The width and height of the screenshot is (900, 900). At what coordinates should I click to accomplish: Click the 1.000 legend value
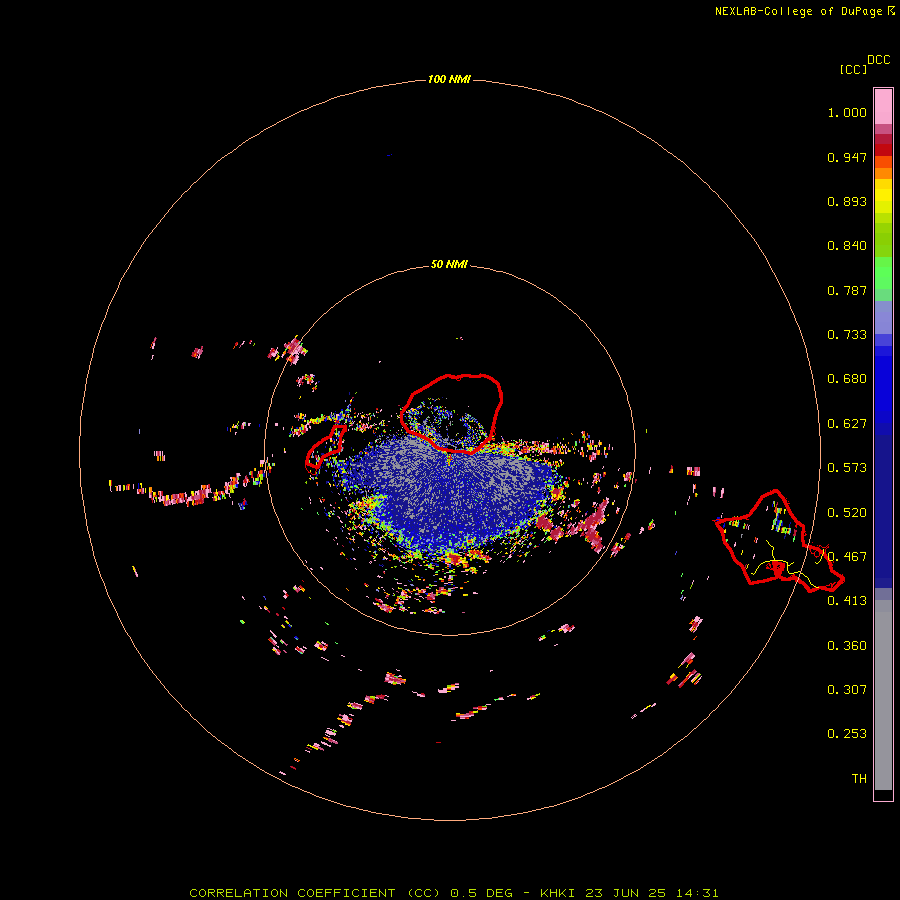tap(847, 112)
